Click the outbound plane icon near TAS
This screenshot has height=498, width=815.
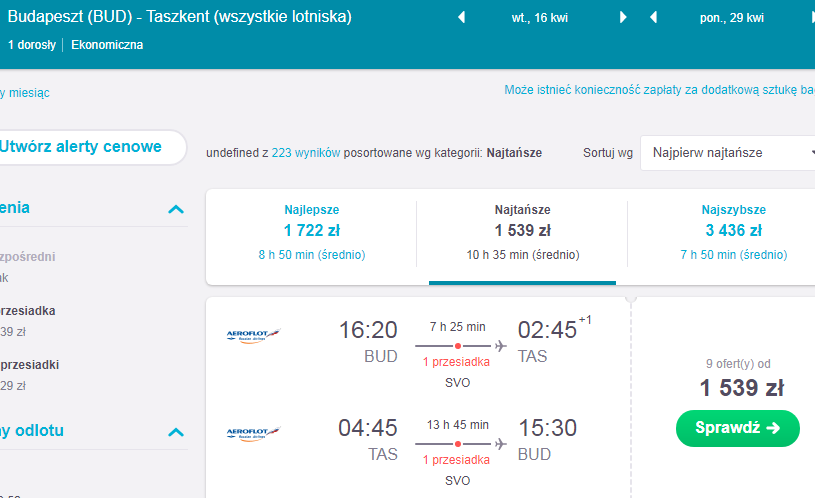pyautogui.click(x=501, y=346)
